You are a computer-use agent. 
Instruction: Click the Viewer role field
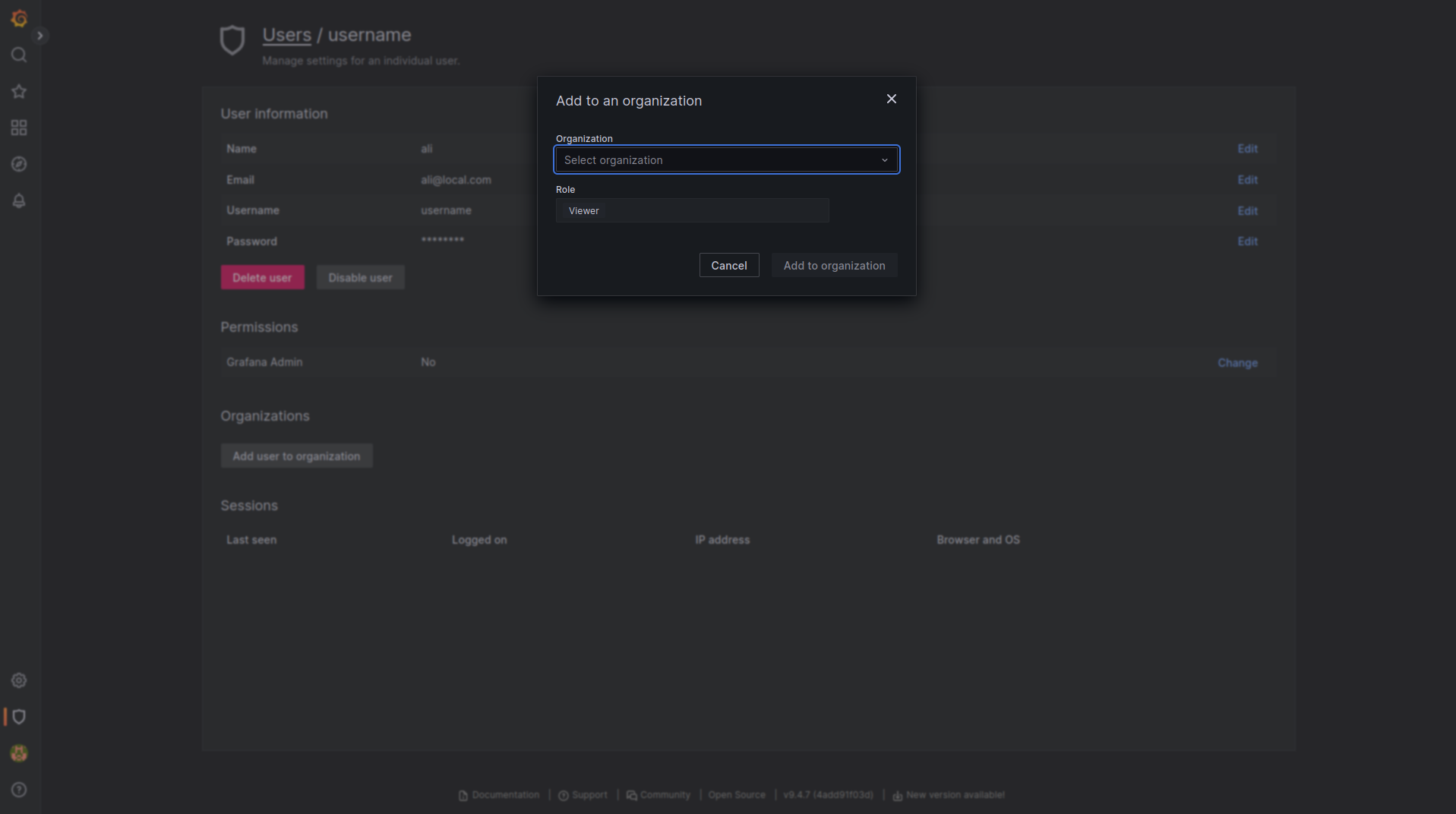(x=693, y=211)
